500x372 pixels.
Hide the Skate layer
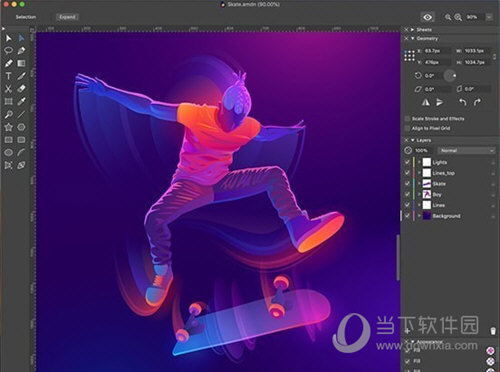coord(407,183)
